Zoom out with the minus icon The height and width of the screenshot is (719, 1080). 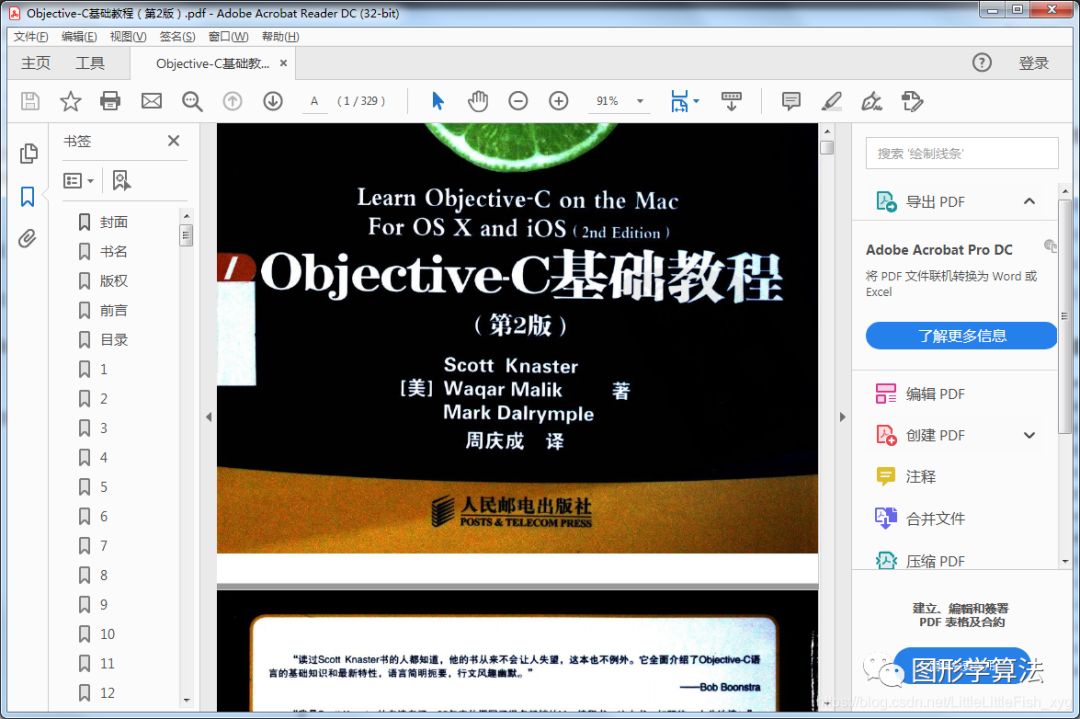(x=518, y=101)
